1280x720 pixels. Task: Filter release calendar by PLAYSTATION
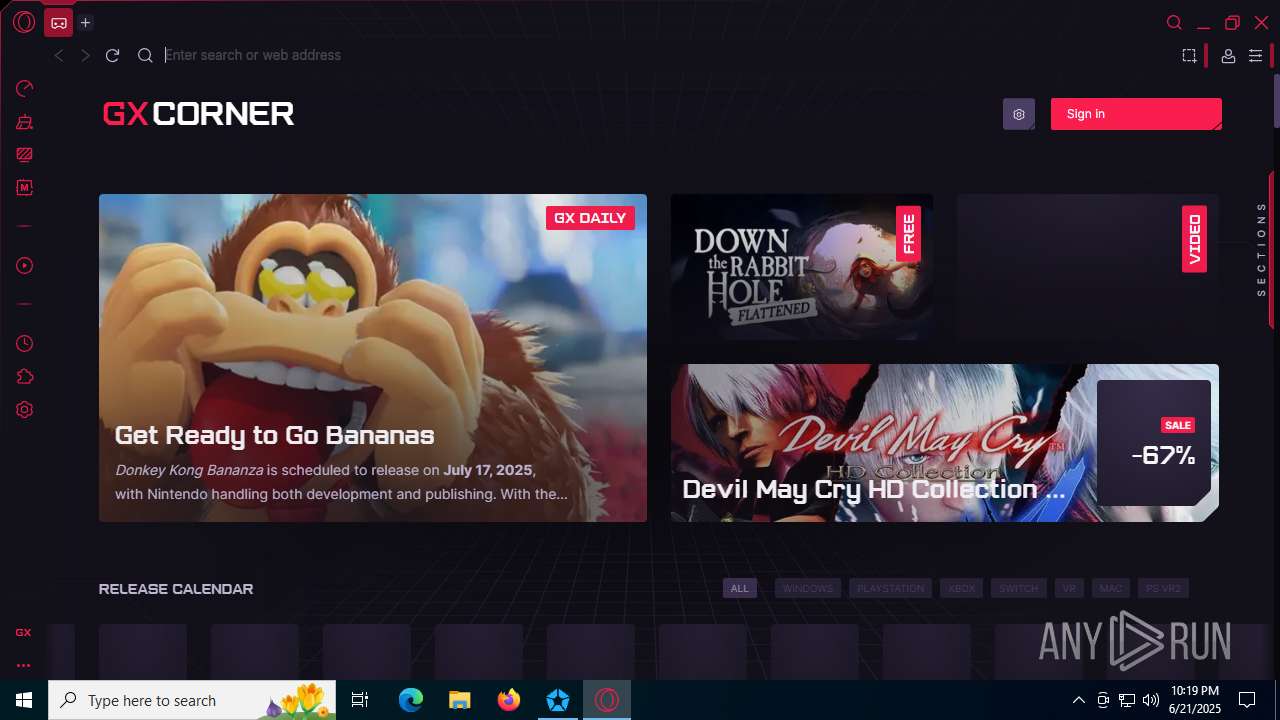[890, 588]
